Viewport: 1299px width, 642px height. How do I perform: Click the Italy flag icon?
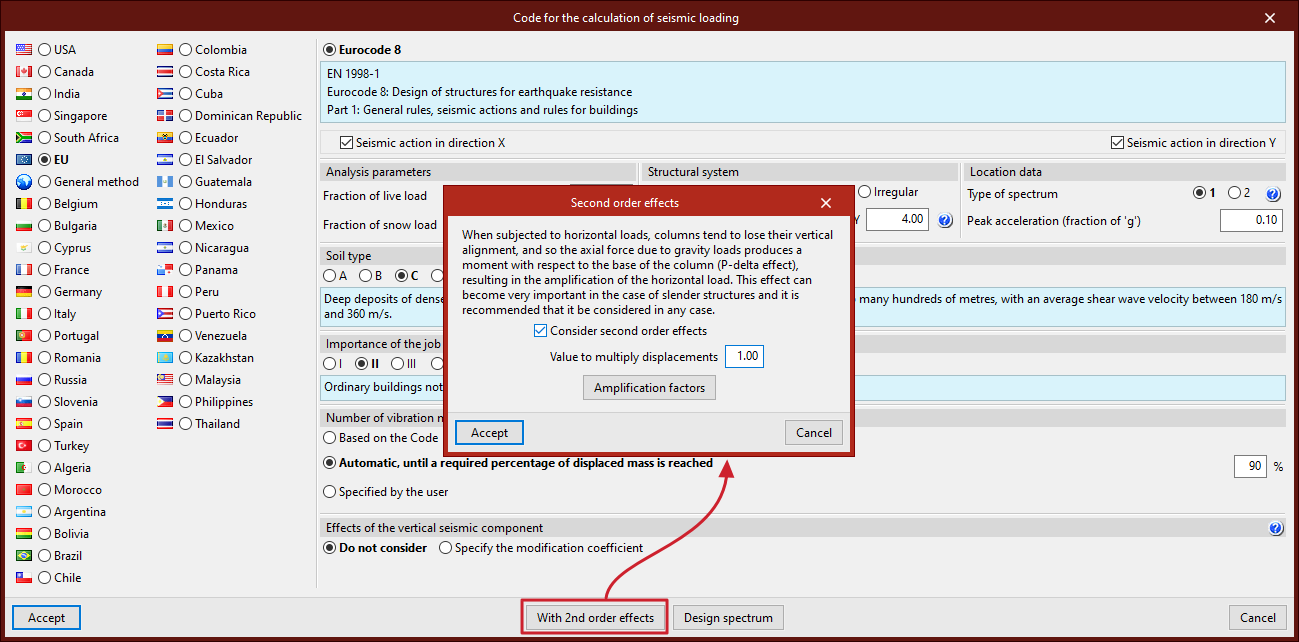(24, 314)
